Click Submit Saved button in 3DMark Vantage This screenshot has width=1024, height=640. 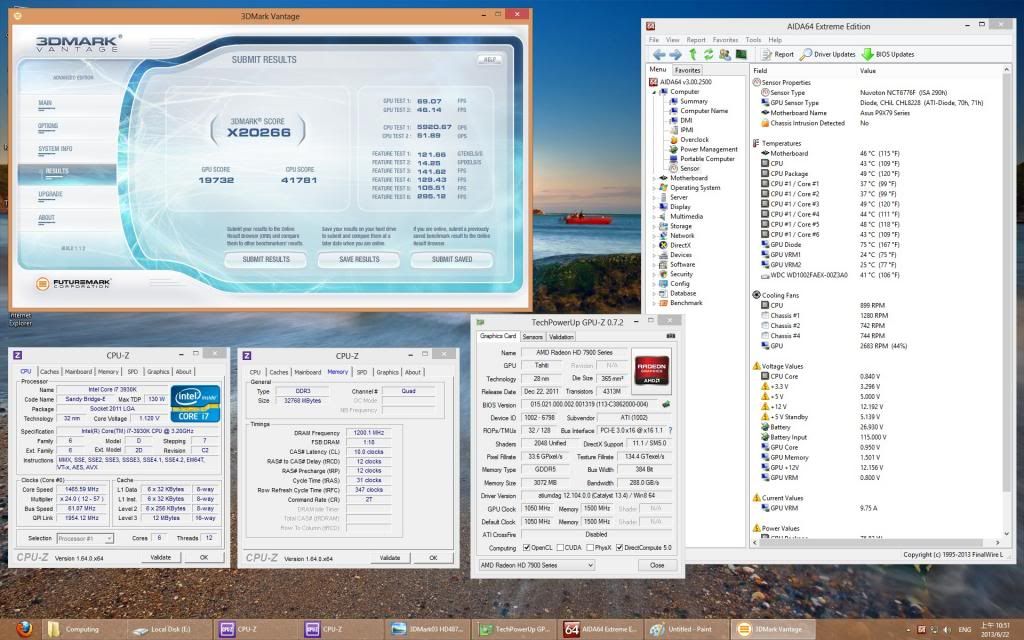[x=452, y=259]
